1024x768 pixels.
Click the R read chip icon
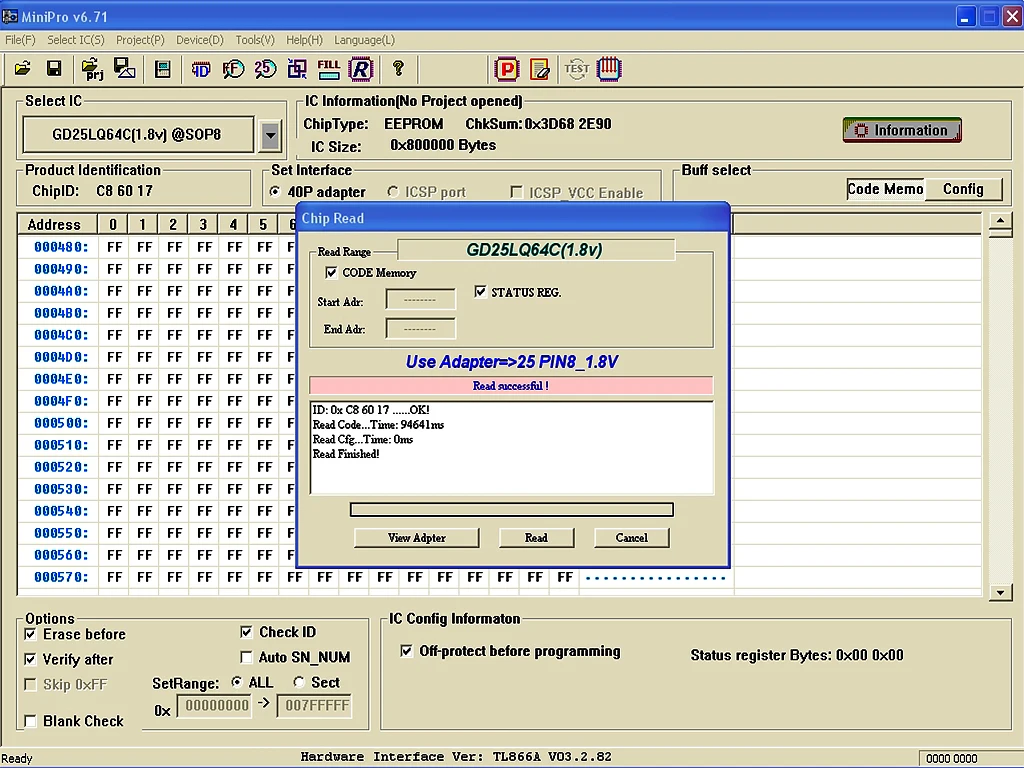[360, 69]
